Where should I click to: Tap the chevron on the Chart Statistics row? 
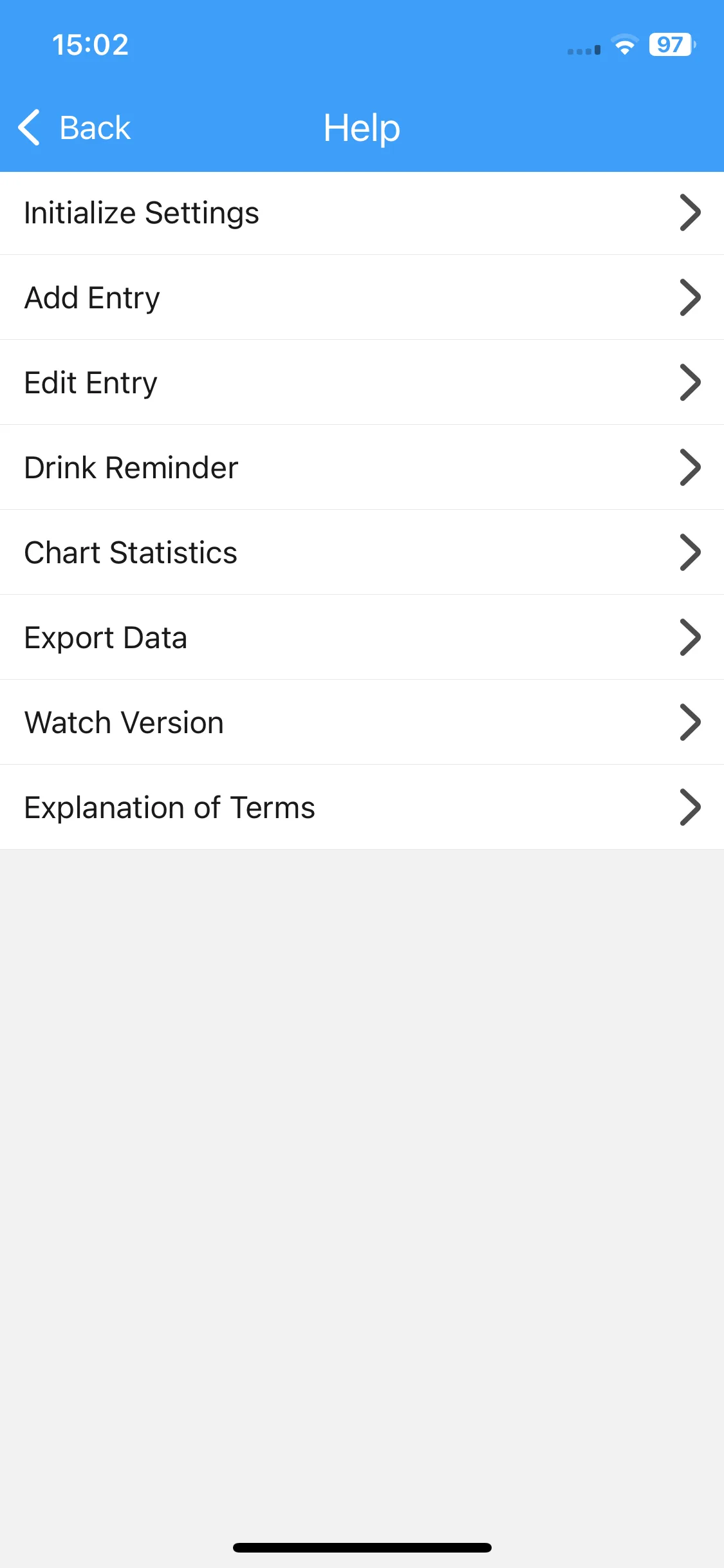690,552
